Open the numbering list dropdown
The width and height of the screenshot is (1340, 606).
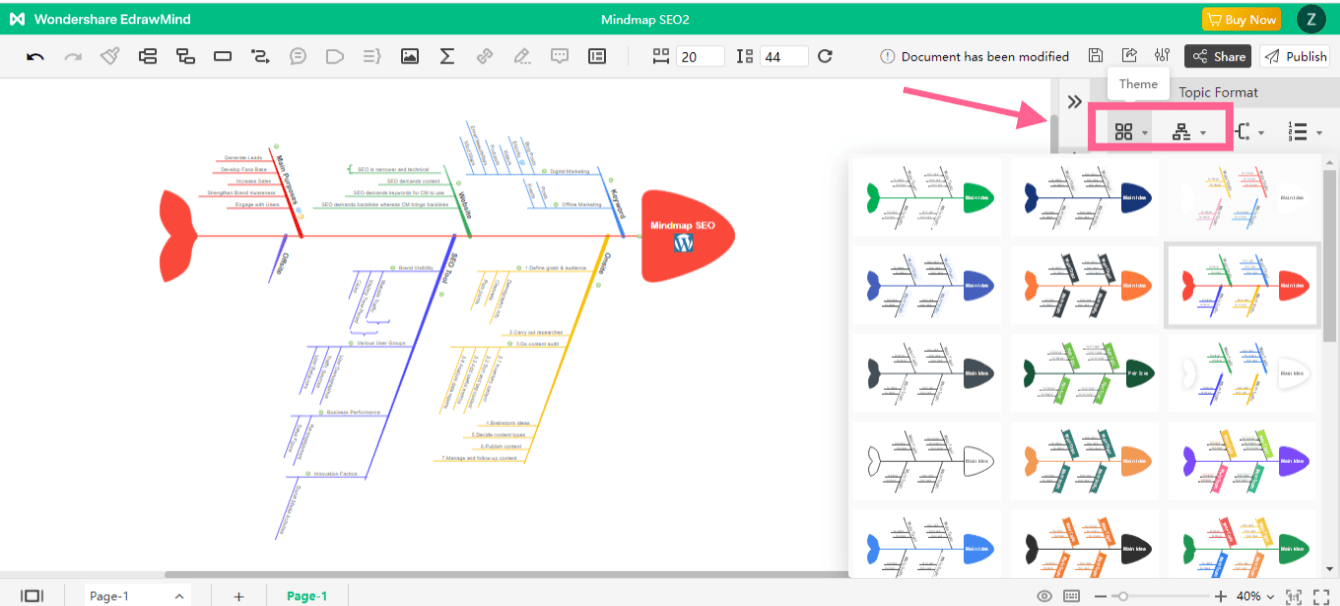click(1305, 131)
